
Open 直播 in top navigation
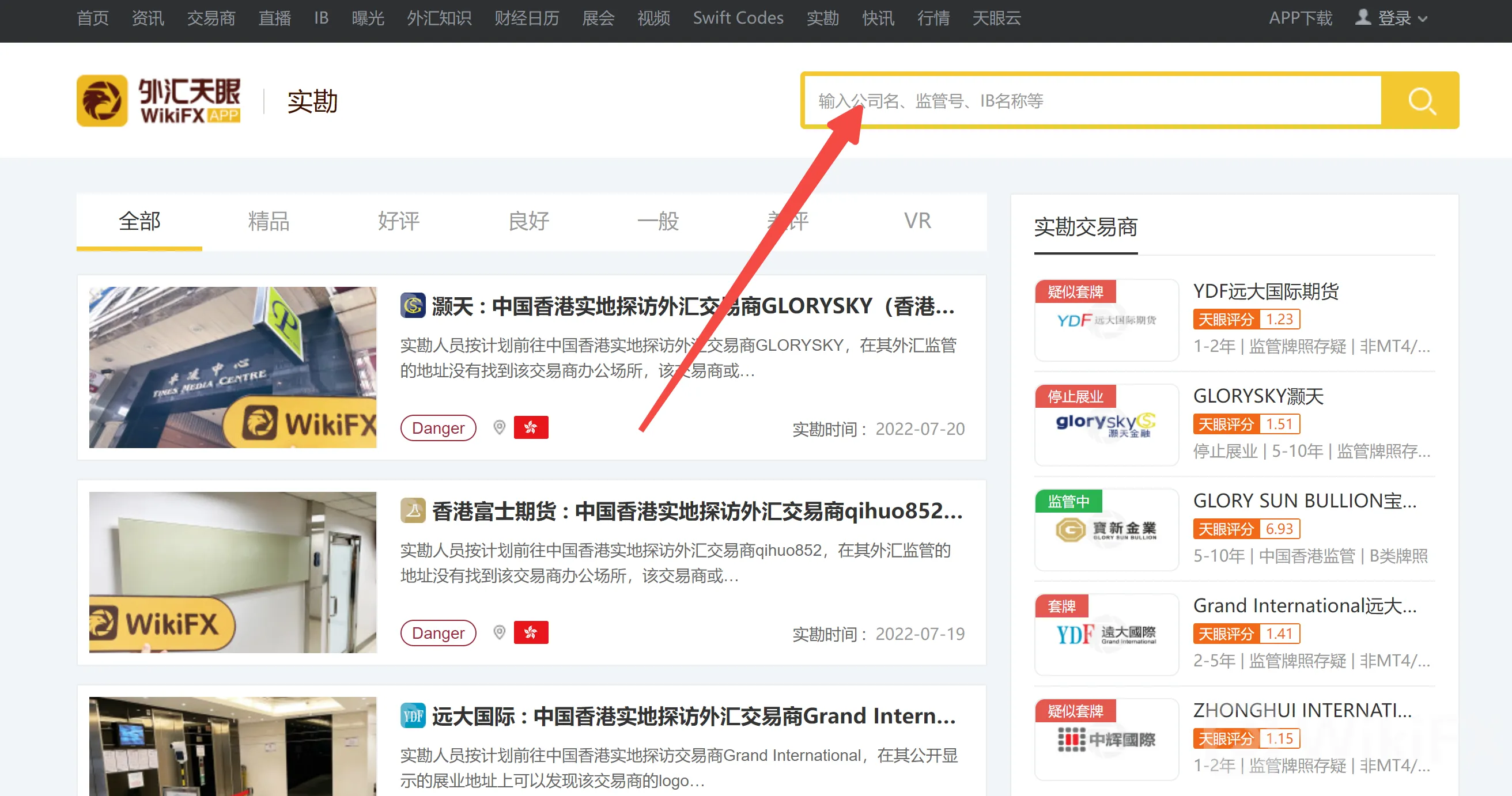(275, 18)
